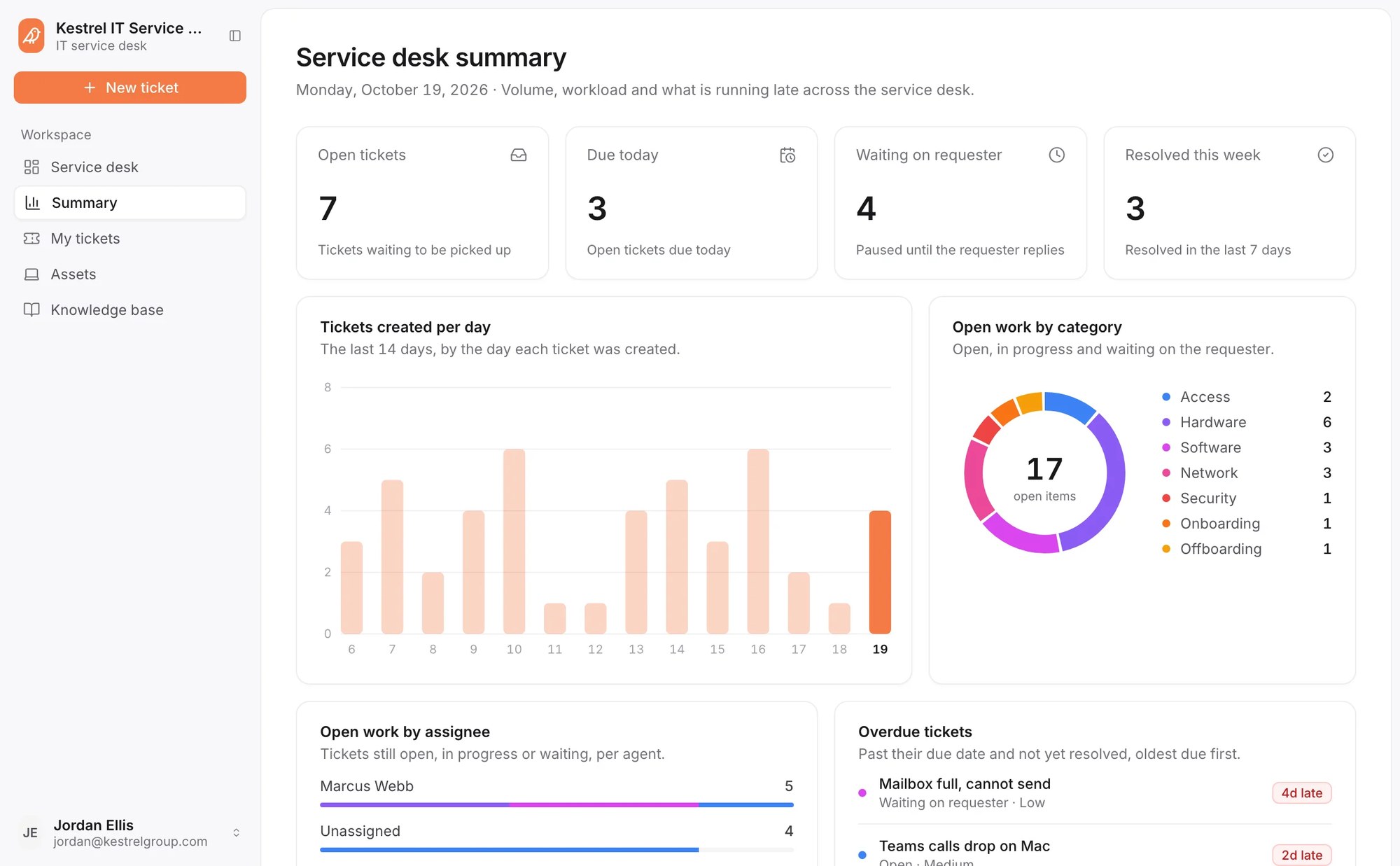Image resolution: width=1400 pixels, height=866 pixels.
Task: Open the Knowledge base section
Action: click(x=130, y=309)
